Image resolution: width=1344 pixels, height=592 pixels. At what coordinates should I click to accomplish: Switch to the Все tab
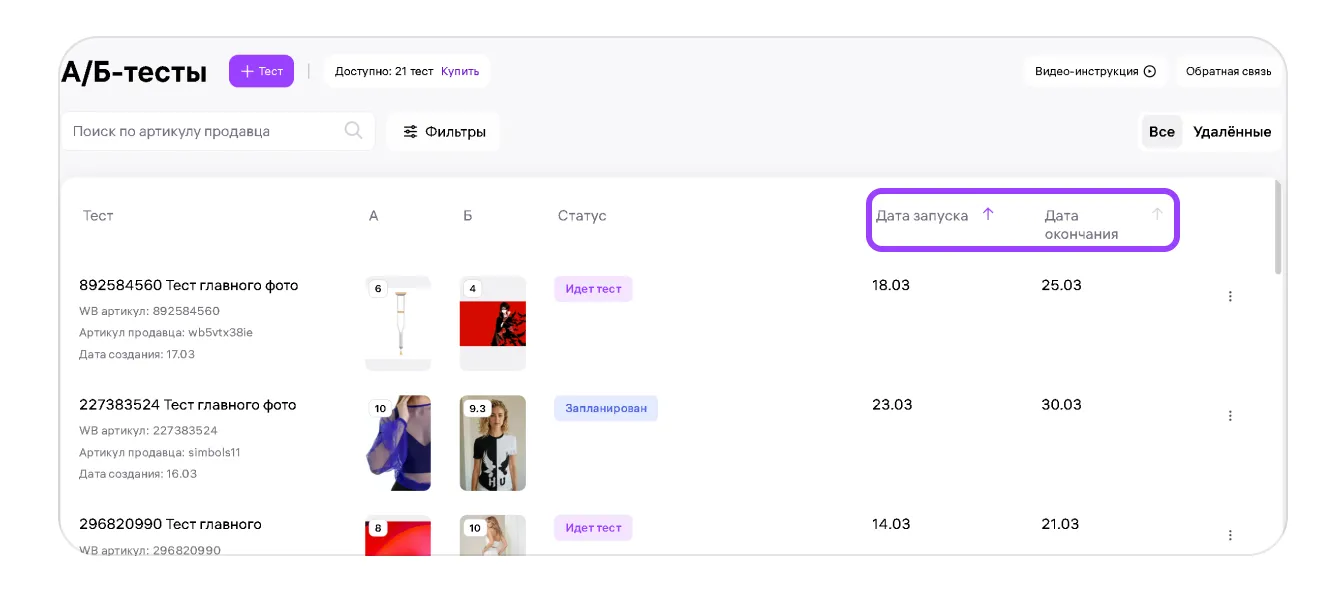[x=1161, y=132]
